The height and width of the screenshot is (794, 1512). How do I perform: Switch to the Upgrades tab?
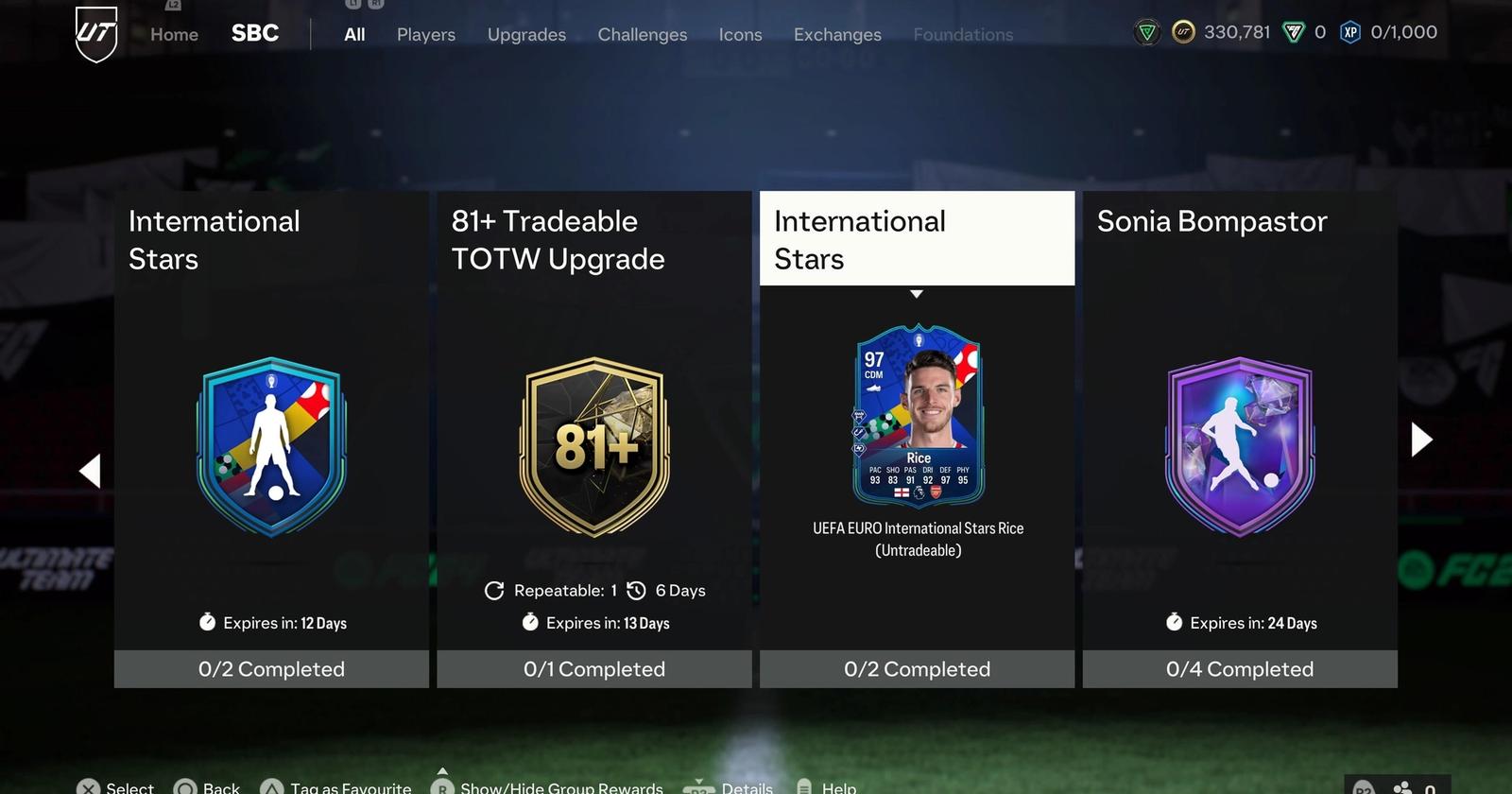[x=526, y=34]
